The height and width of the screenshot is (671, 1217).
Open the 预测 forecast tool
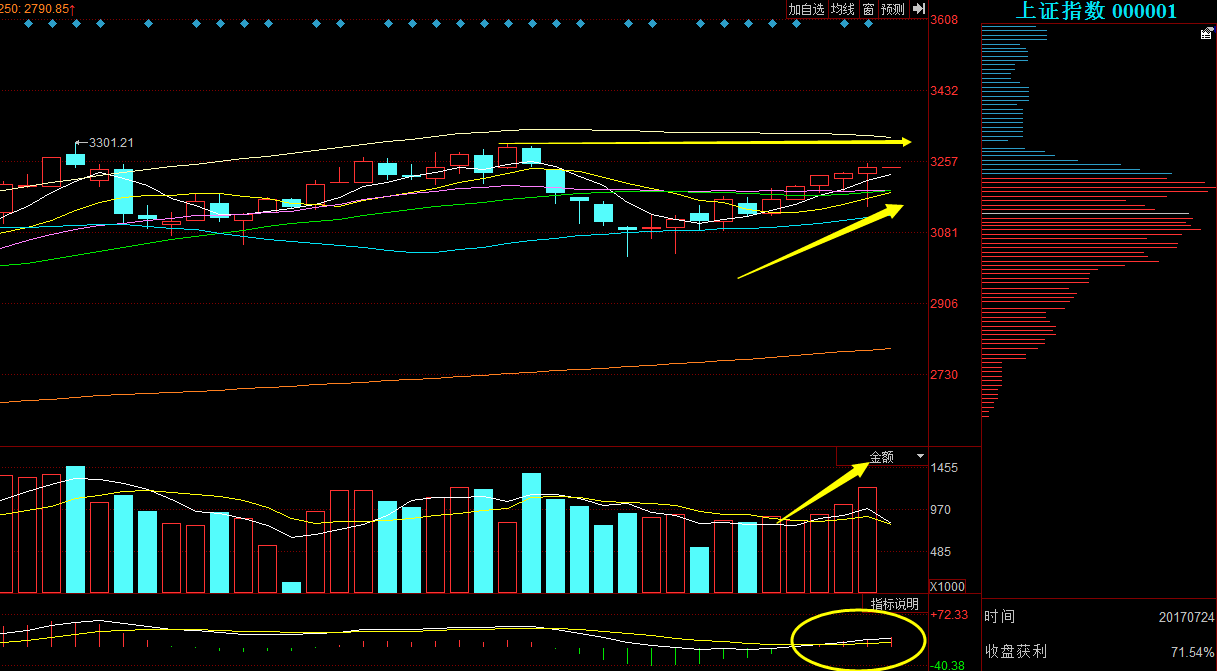[x=892, y=9]
